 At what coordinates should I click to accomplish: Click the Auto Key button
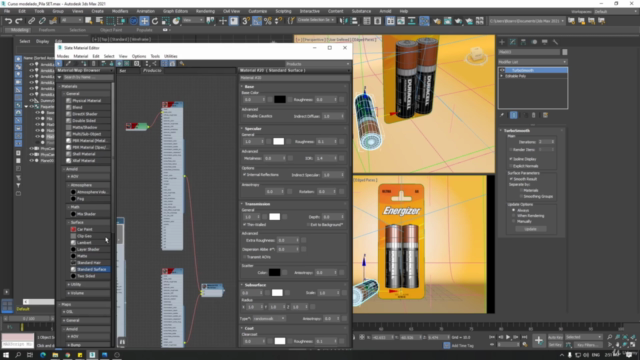555,337
